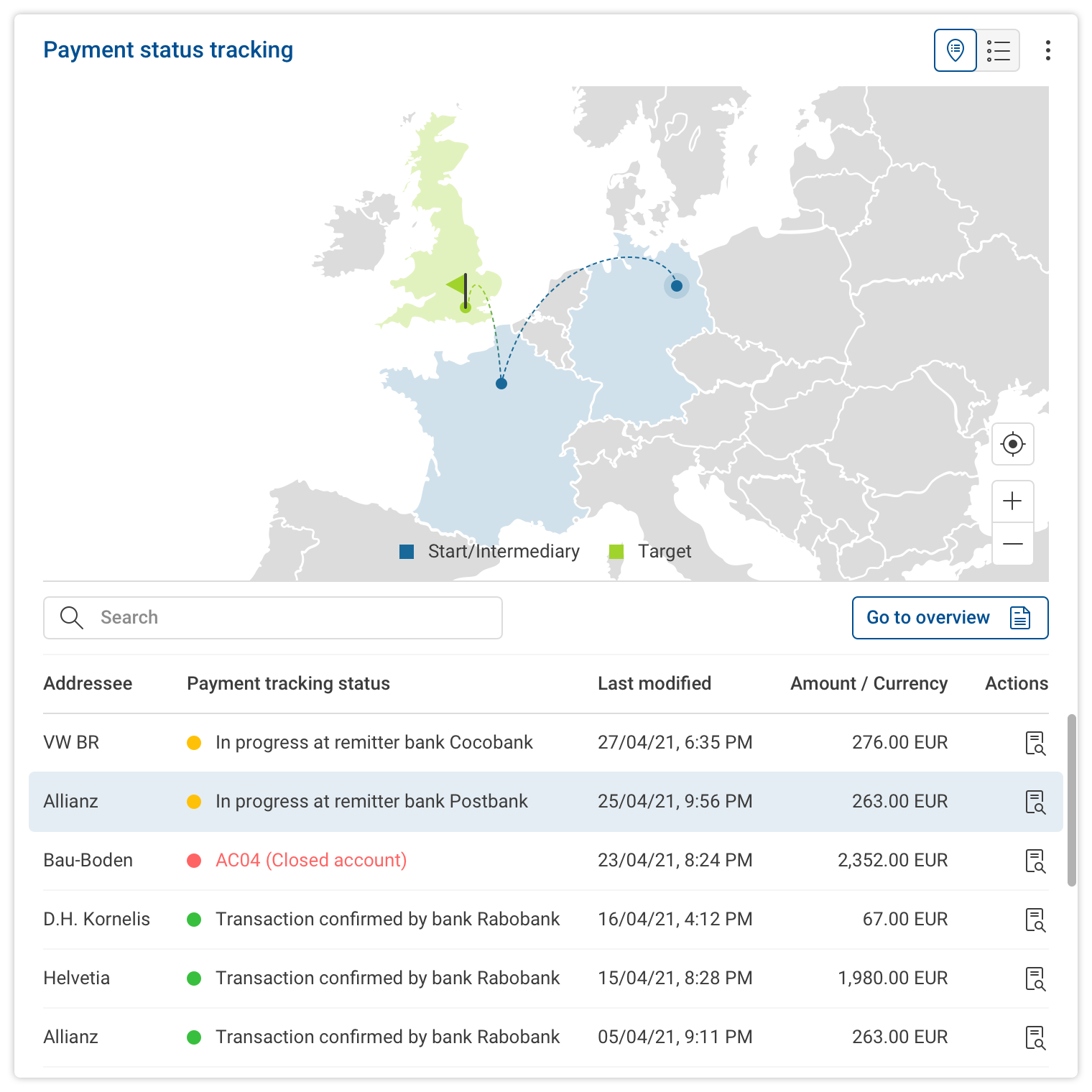
Task: Click the AC04 (Closed account) status link
Action: [311, 861]
